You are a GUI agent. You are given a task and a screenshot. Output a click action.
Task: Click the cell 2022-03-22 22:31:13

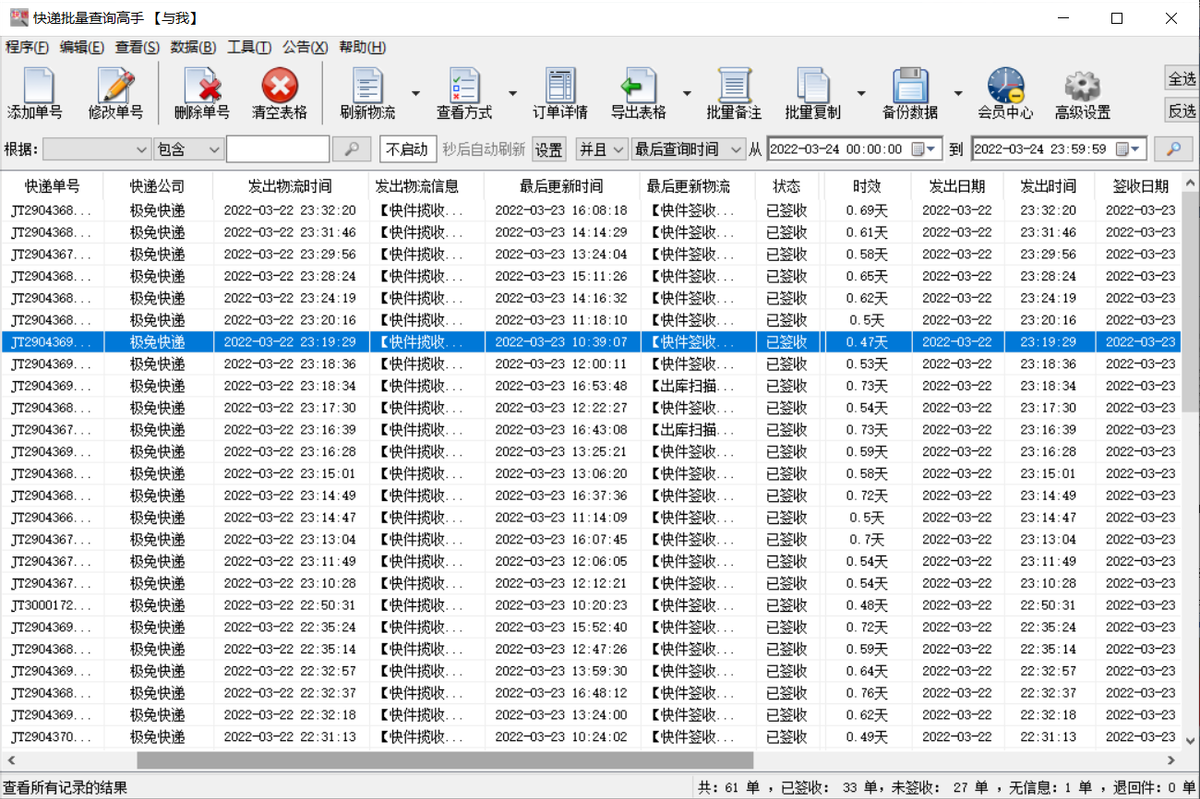(290, 737)
